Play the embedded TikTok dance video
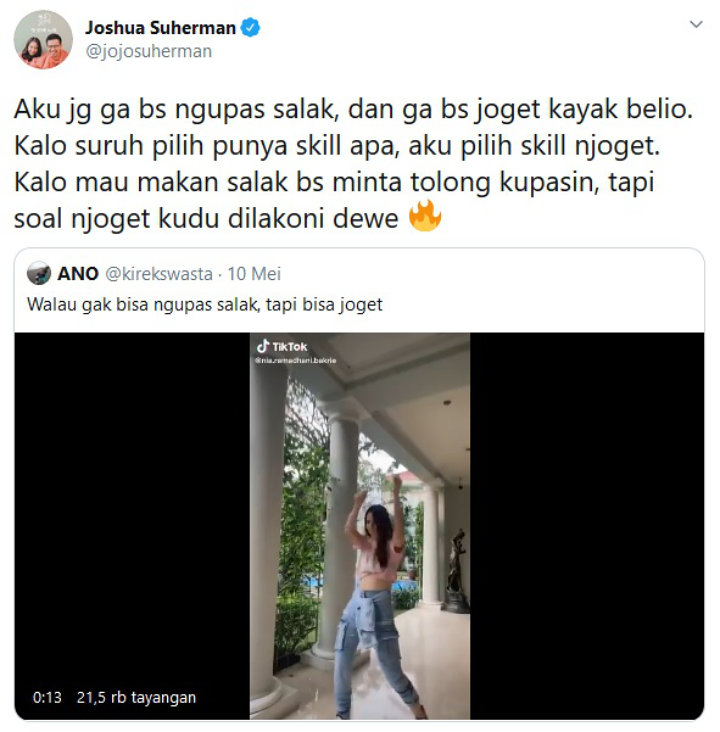 click(x=360, y=526)
